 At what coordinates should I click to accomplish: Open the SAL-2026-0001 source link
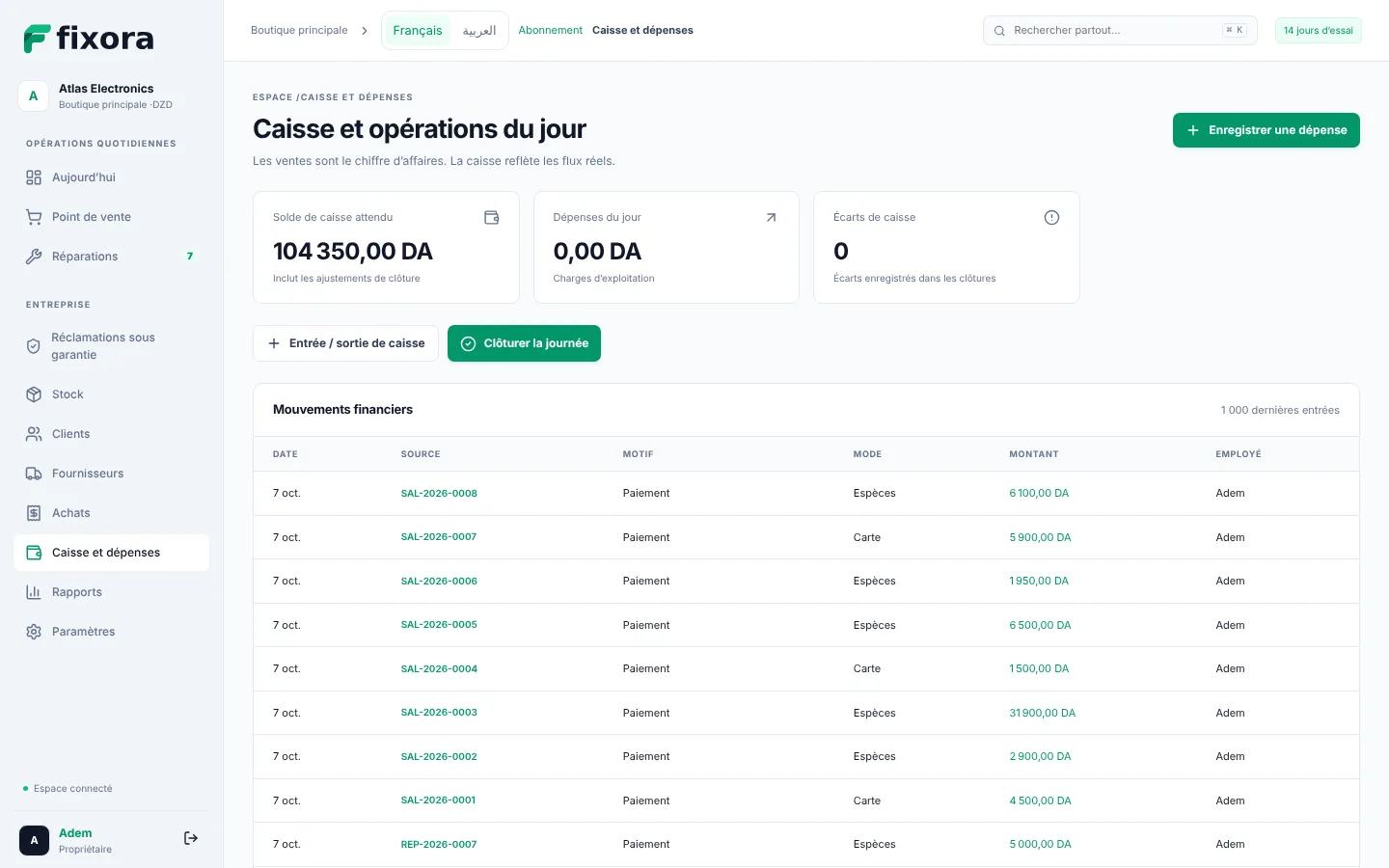pos(438,800)
